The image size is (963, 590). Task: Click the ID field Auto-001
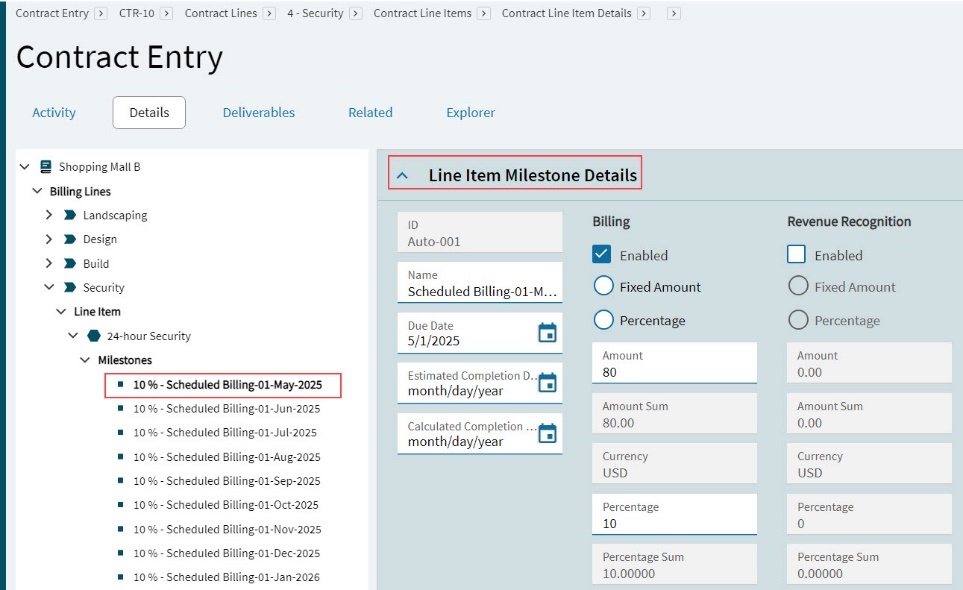coord(480,232)
